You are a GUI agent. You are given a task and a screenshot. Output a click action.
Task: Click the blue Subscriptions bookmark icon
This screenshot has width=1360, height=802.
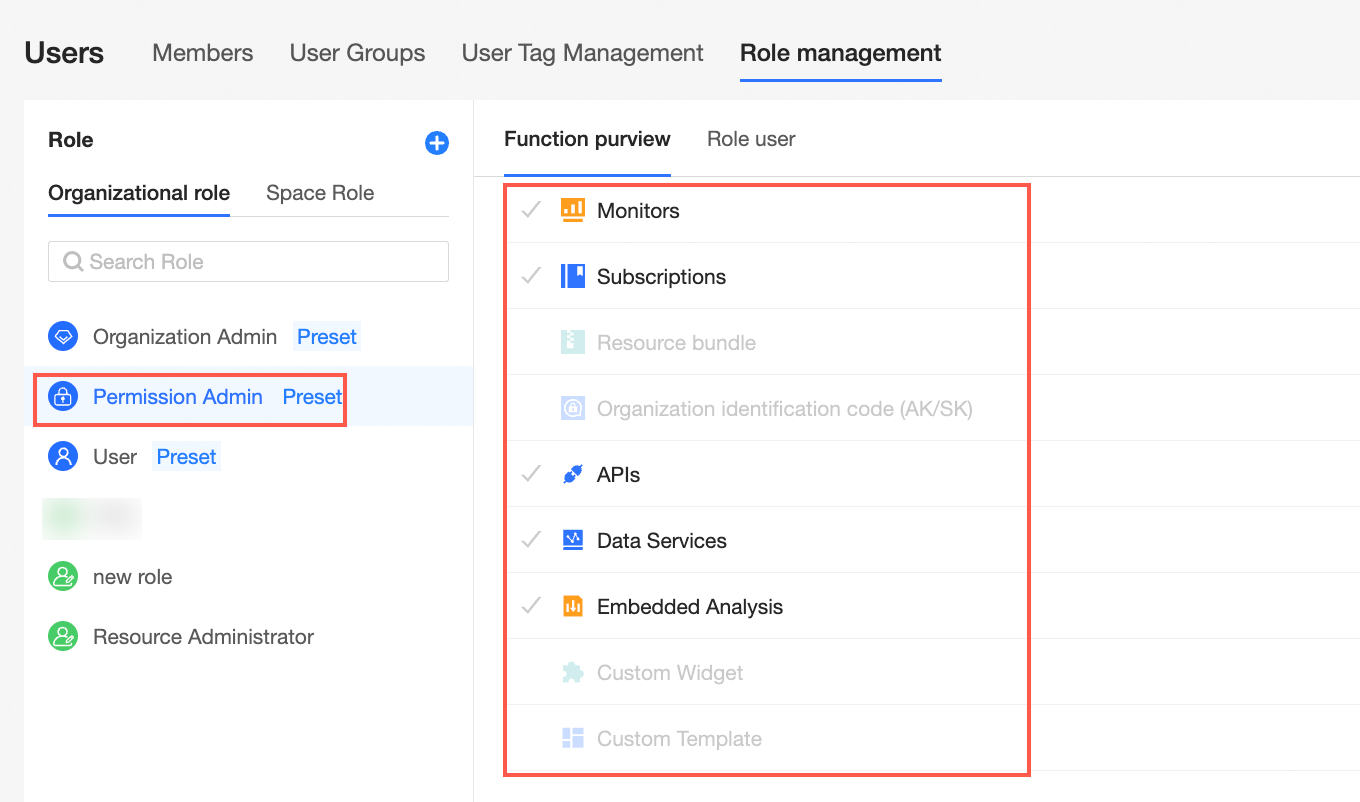pyautogui.click(x=572, y=276)
